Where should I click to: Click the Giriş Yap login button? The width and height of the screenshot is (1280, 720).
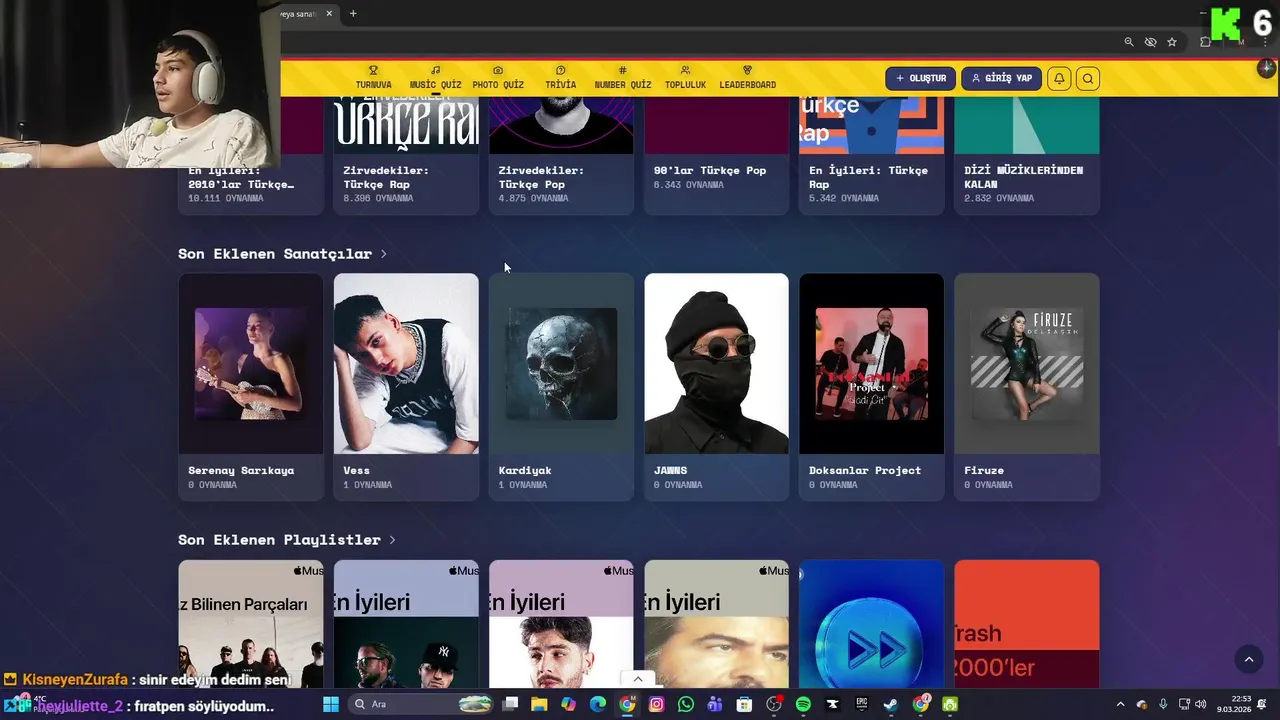[1001, 78]
